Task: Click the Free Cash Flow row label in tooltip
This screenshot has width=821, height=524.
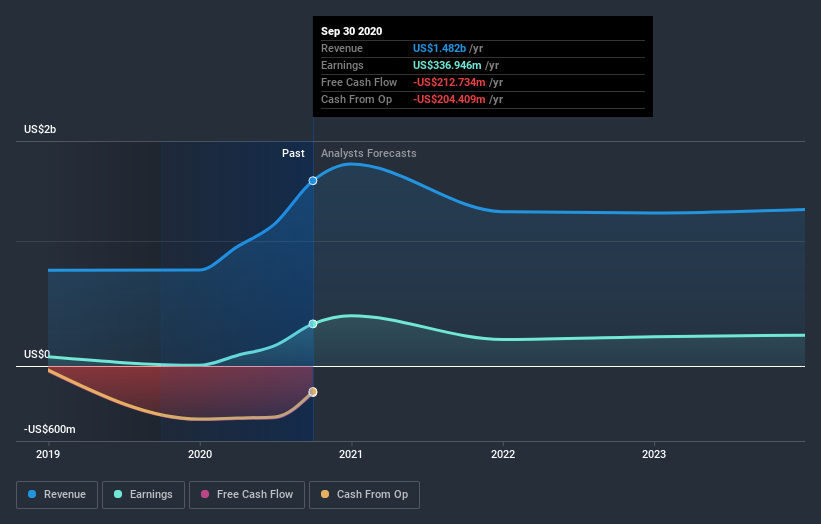Action: pyautogui.click(x=359, y=82)
